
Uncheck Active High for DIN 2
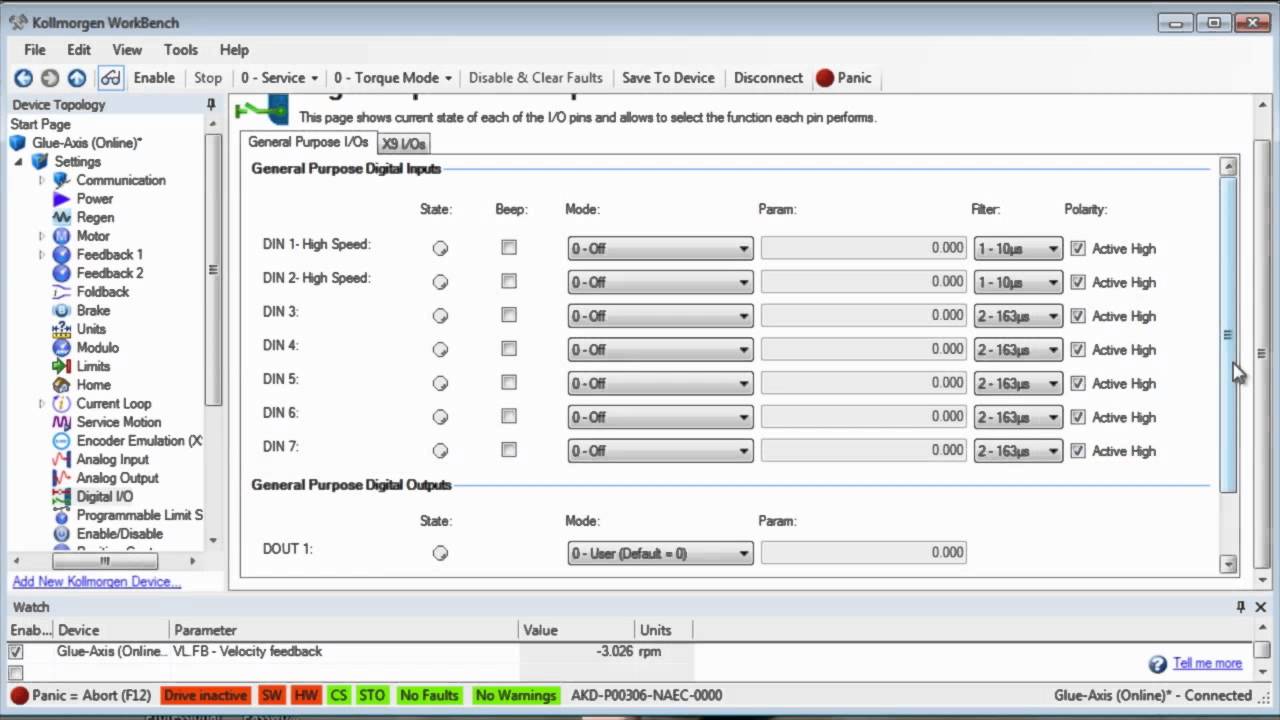1078,282
